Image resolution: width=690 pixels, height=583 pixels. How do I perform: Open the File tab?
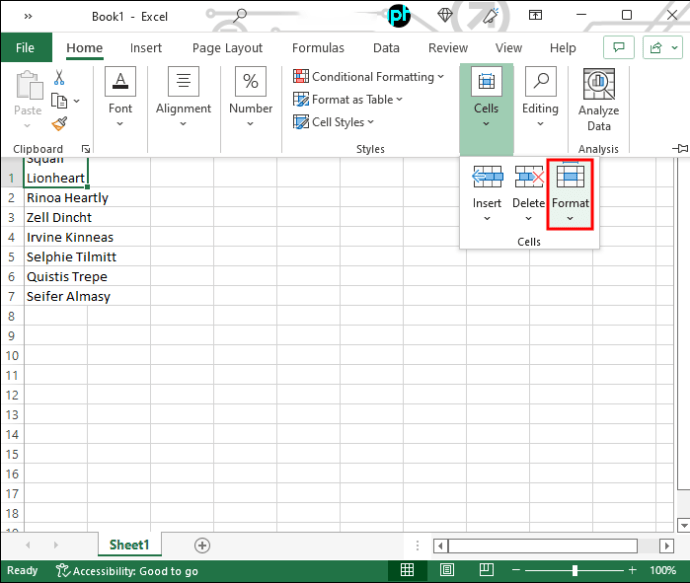point(25,48)
